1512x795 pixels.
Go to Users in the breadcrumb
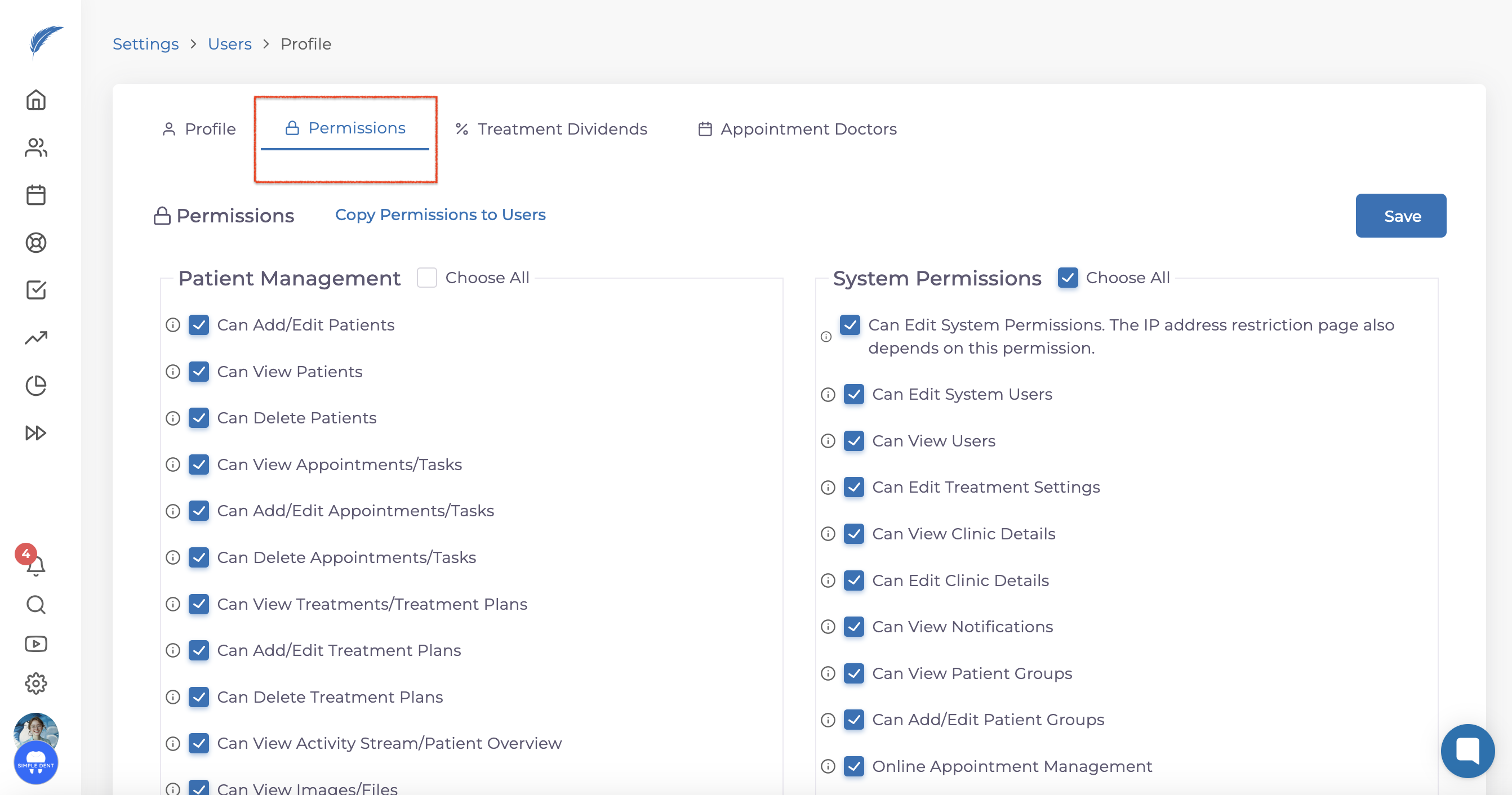click(229, 44)
